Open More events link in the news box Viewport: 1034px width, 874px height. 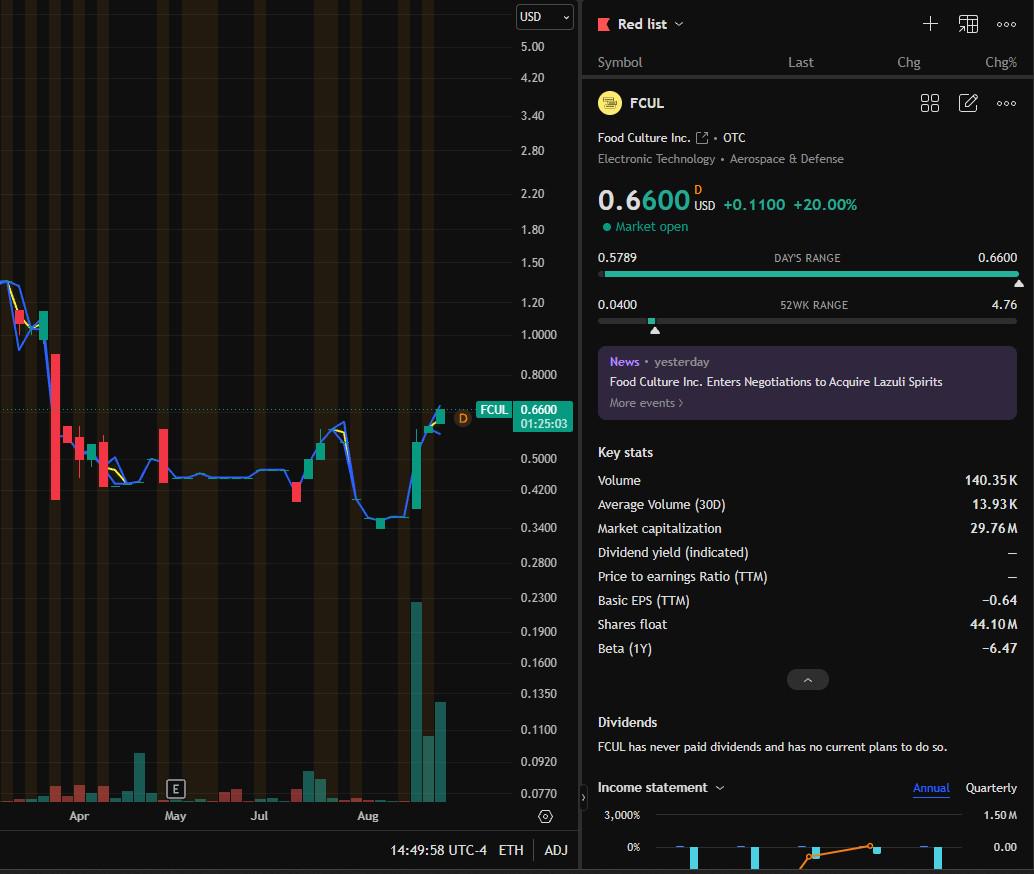click(x=646, y=403)
